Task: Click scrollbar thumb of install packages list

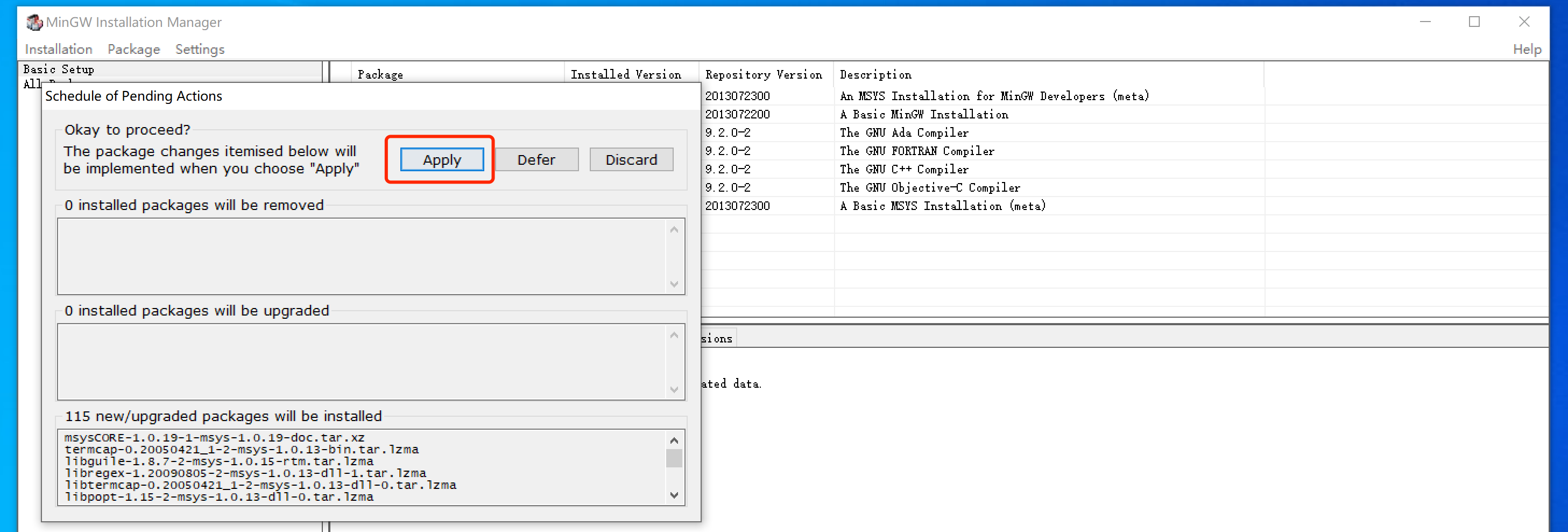Action: (674, 458)
